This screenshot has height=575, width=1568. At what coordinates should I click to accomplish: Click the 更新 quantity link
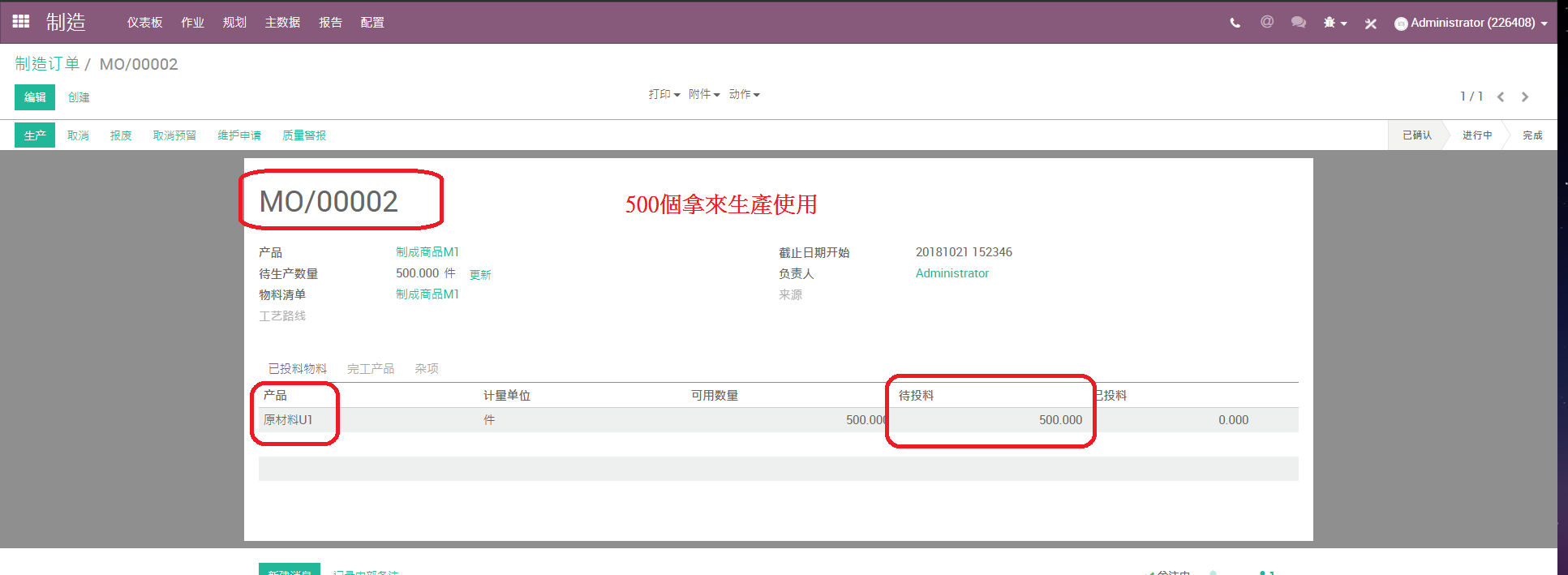pyautogui.click(x=480, y=275)
